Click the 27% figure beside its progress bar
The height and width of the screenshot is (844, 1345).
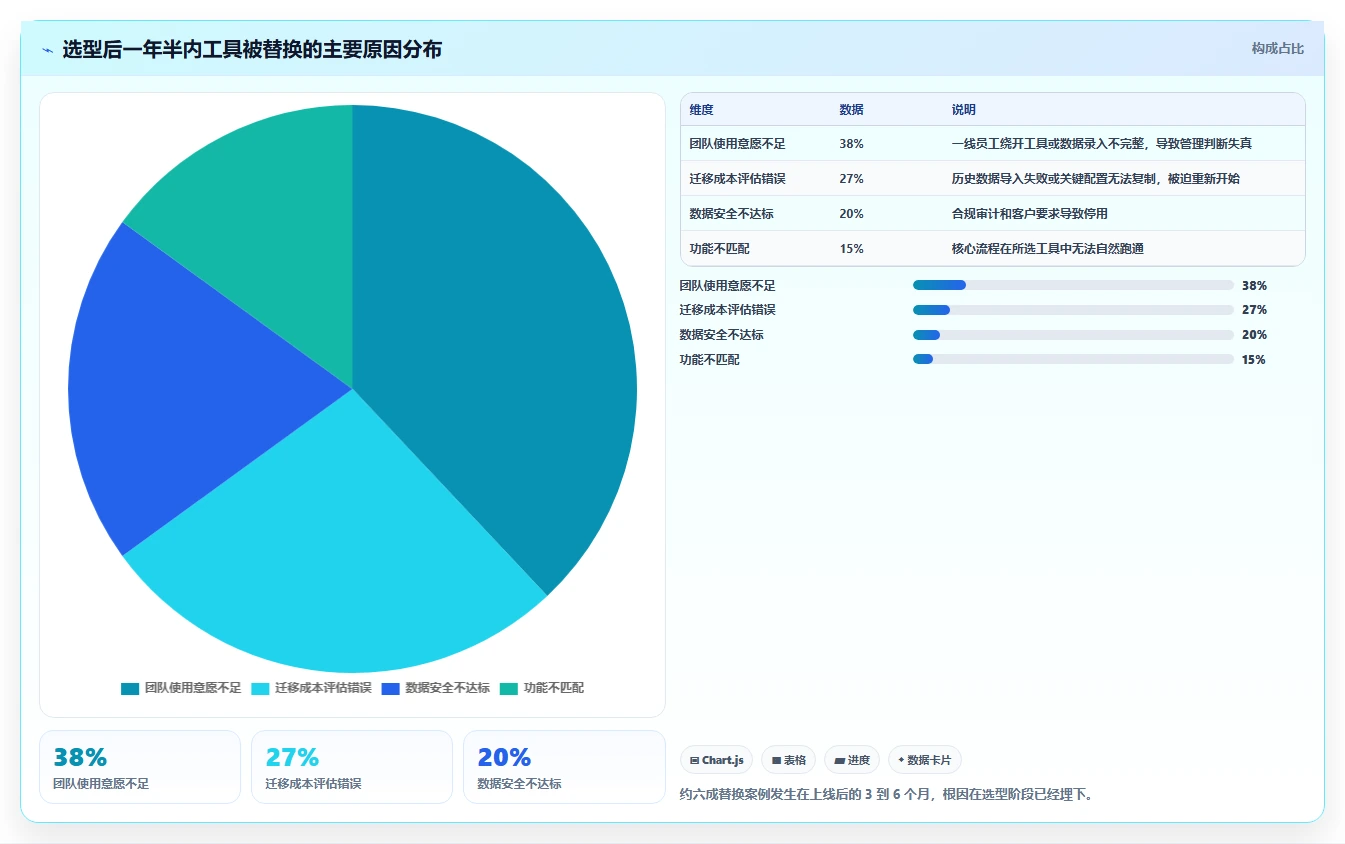[x=1254, y=310]
